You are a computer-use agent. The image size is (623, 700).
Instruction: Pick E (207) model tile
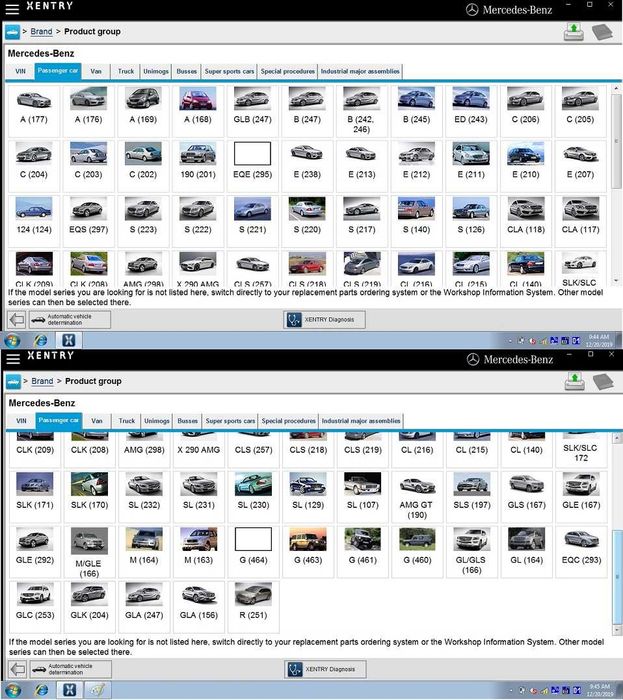click(x=580, y=166)
